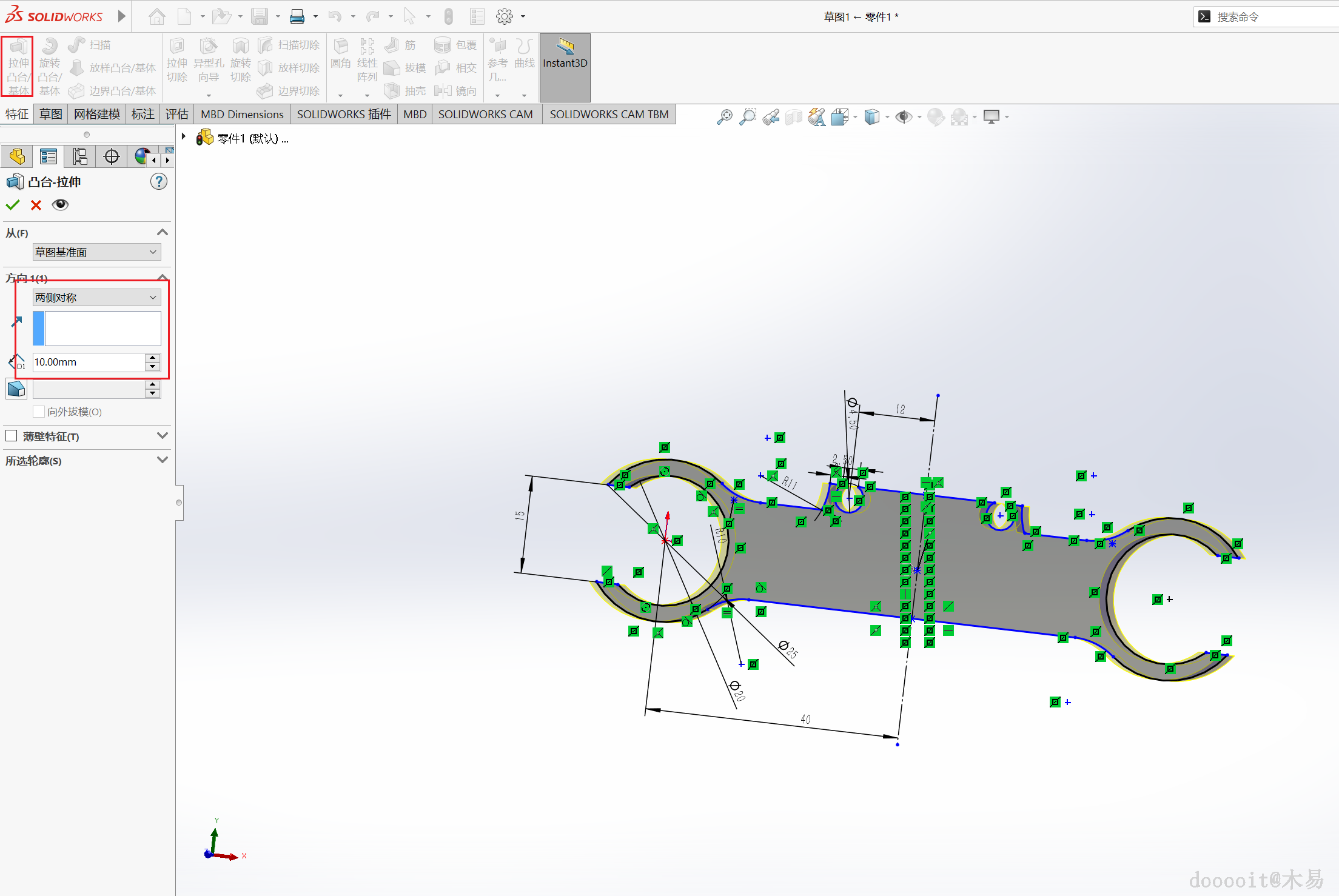Open the Boss-Extrude help icon
The width and height of the screenshot is (1339, 896).
[x=159, y=181]
